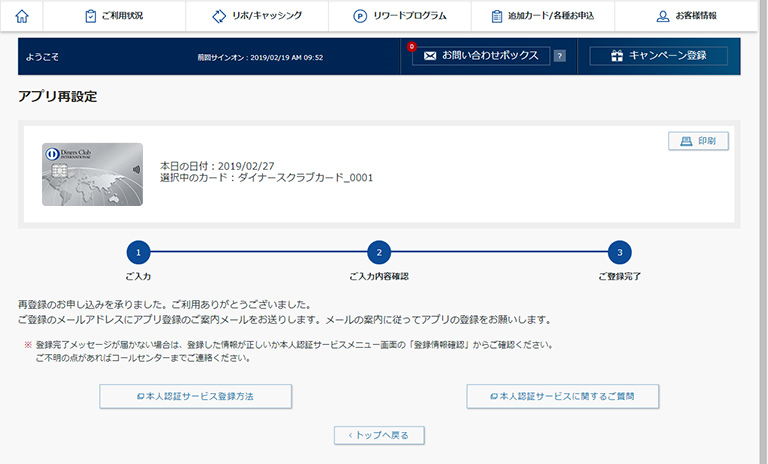Click the Diners Club card image
This screenshot has width=768, height=464.
click(92, 174)
